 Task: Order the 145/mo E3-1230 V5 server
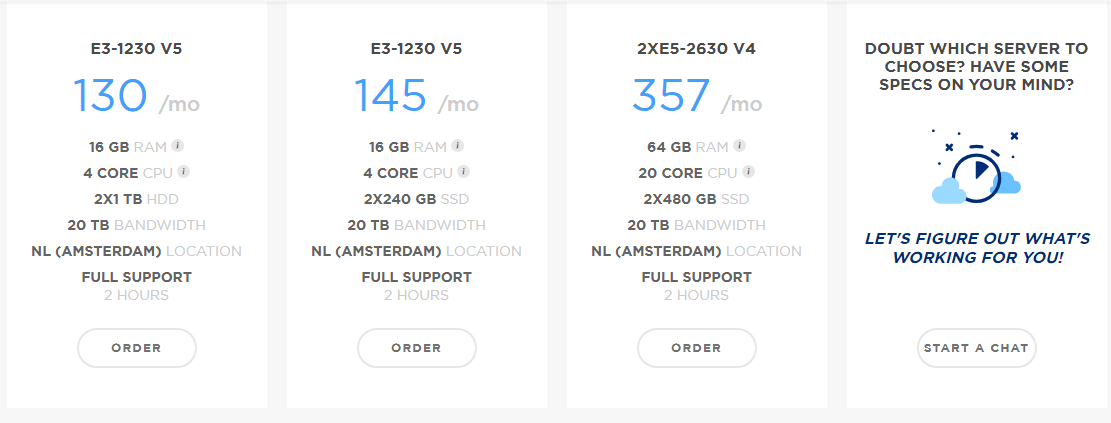click(417, 348)
